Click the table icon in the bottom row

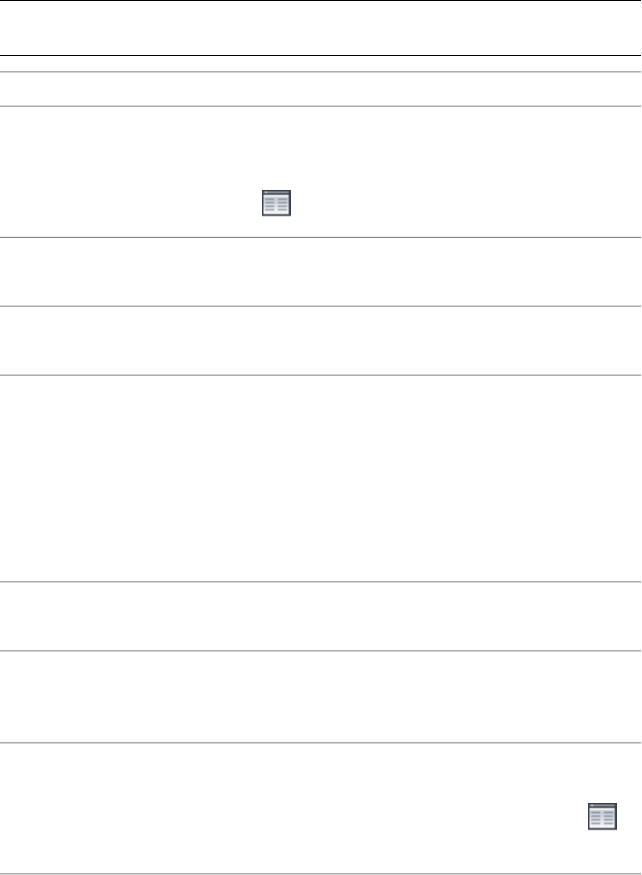[602, 816]
